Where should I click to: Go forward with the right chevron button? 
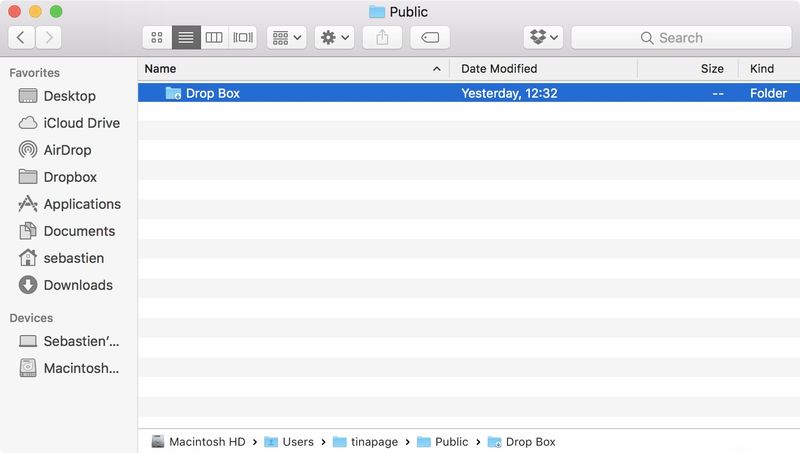coord(48,38)
